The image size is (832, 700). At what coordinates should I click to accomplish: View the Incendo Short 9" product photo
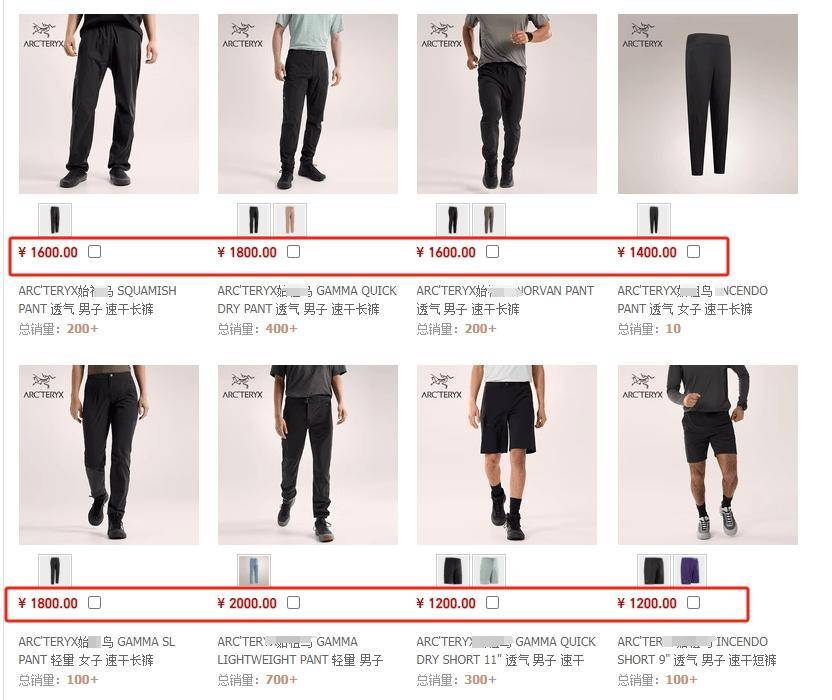pos(708,455)
